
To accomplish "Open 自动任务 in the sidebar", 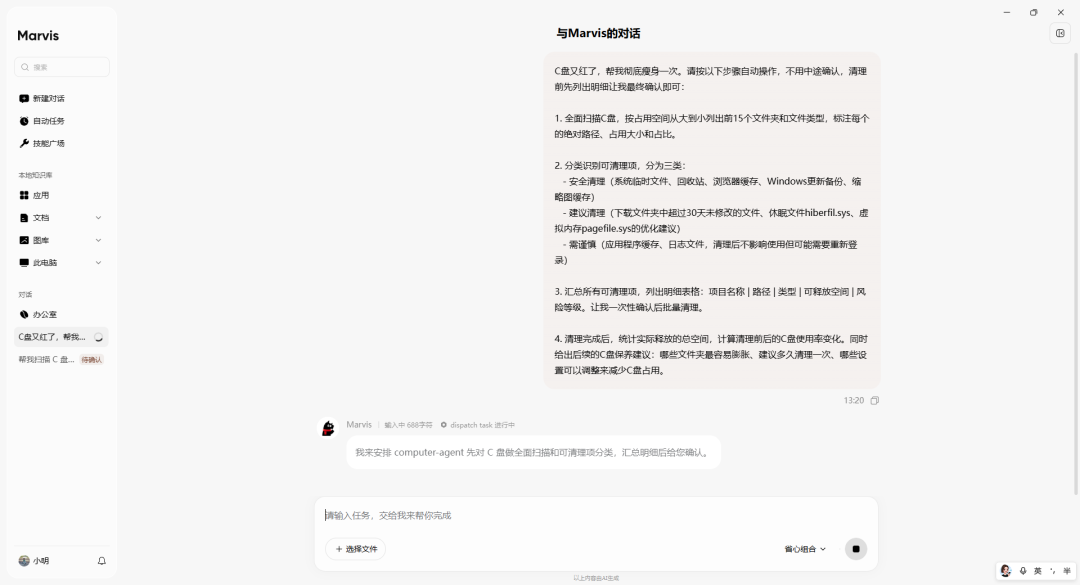I will (61, 121).
